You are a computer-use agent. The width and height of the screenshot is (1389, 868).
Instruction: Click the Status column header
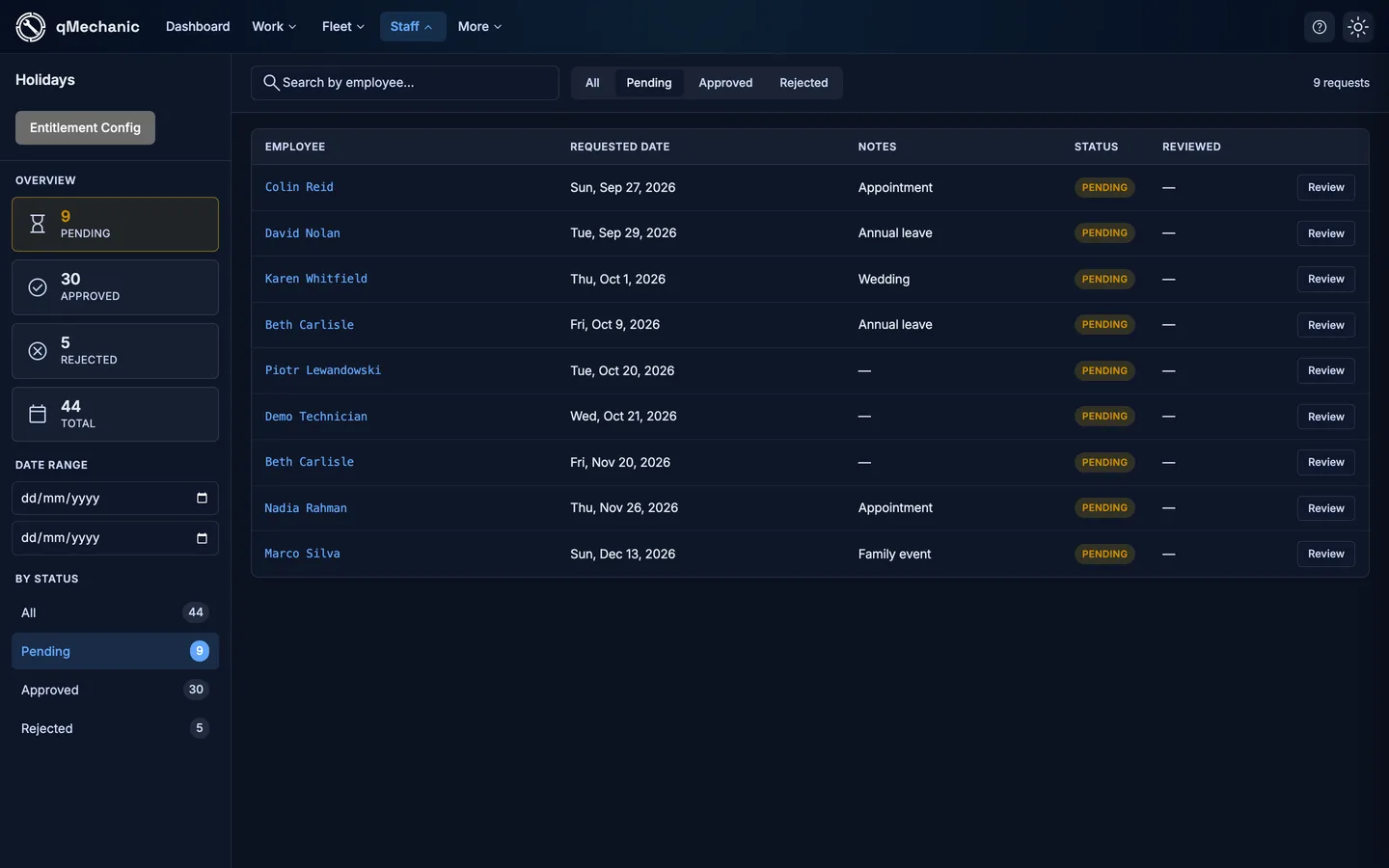[x=1097, y=147]
